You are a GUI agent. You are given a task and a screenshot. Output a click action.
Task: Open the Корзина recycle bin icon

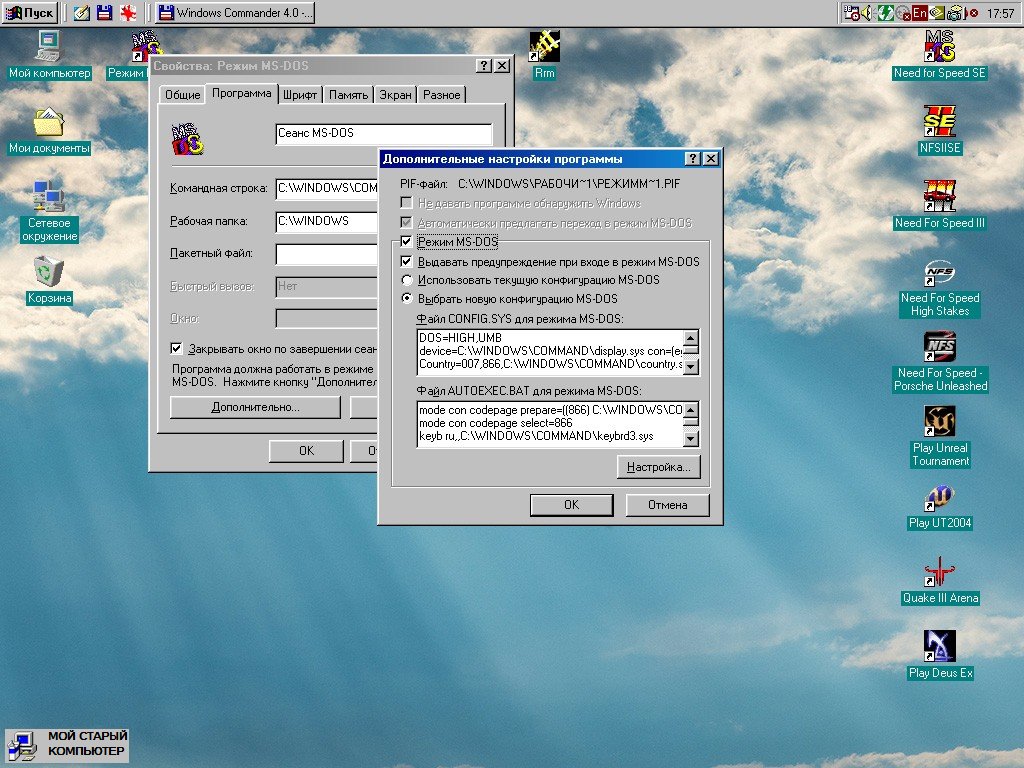pyautogui.click(x=49, y=273)
